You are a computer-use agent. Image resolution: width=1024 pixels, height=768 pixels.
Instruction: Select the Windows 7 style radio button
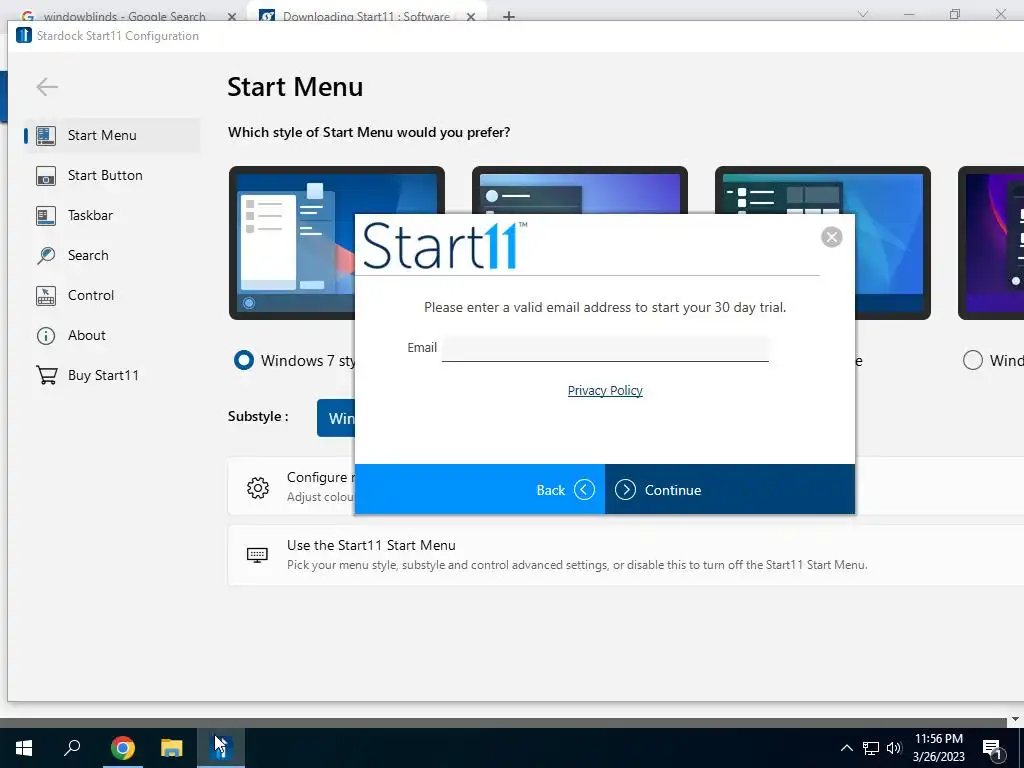coord(244,360)
